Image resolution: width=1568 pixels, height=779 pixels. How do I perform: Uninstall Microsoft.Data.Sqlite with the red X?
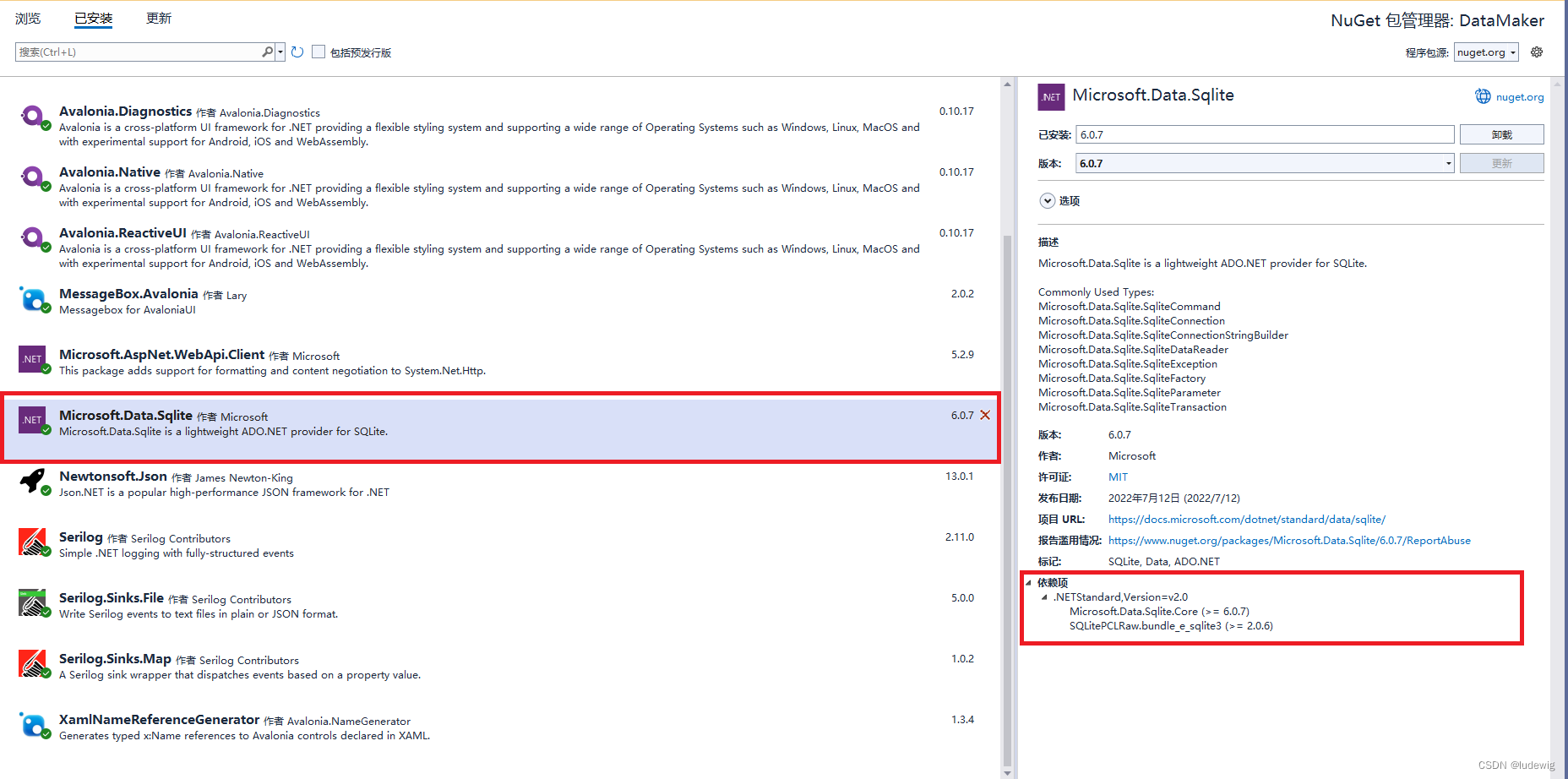pyautogui.click(x=985, y=415)
